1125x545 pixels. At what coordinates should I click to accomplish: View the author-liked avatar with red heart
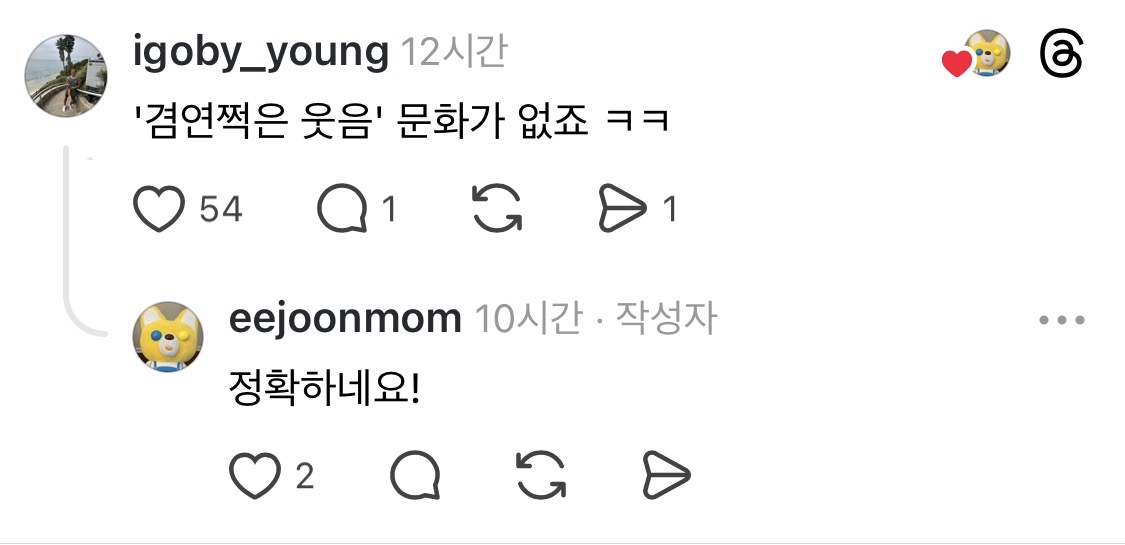click(977, 54)
